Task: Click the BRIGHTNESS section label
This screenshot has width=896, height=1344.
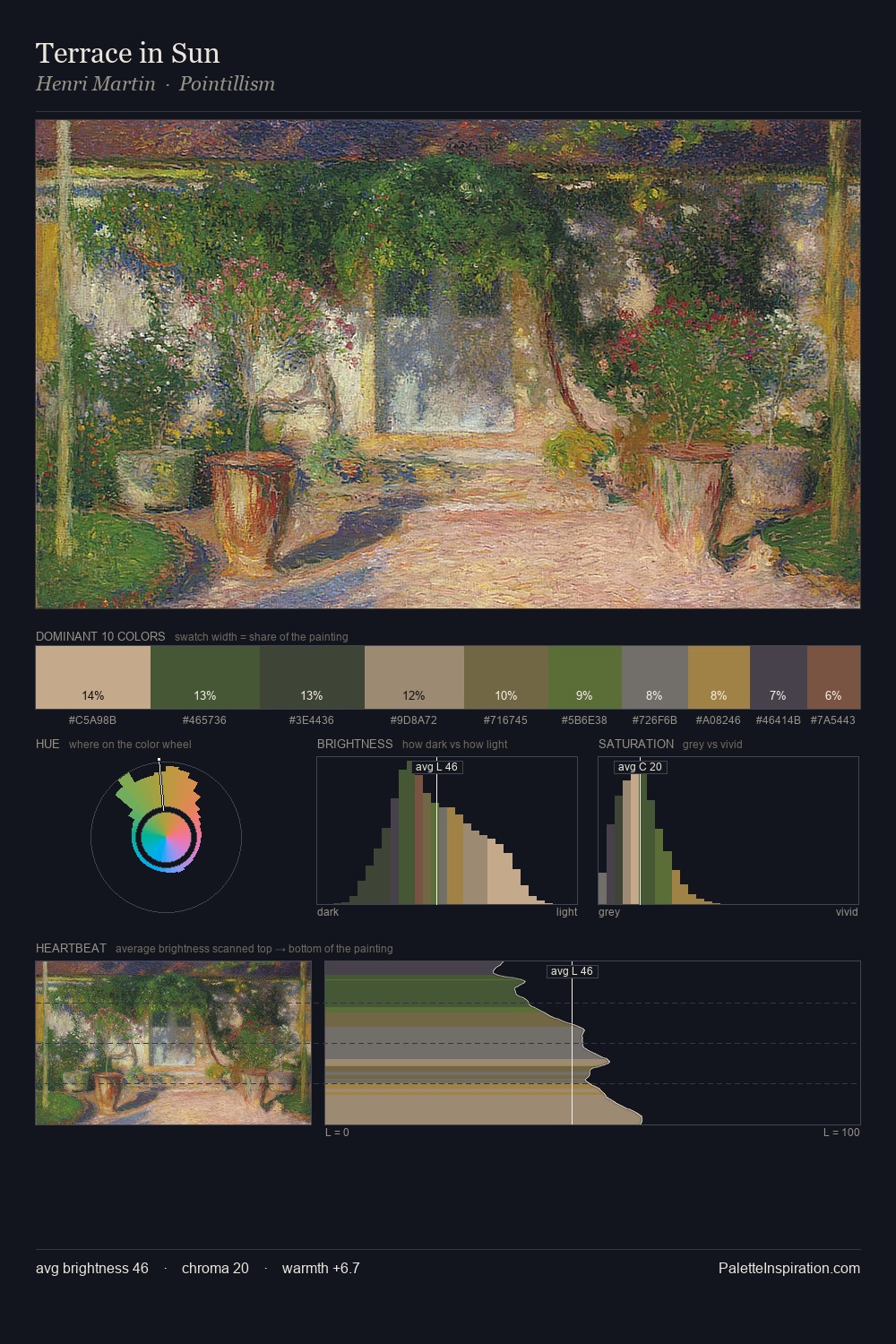Action: tap(355, 744)
